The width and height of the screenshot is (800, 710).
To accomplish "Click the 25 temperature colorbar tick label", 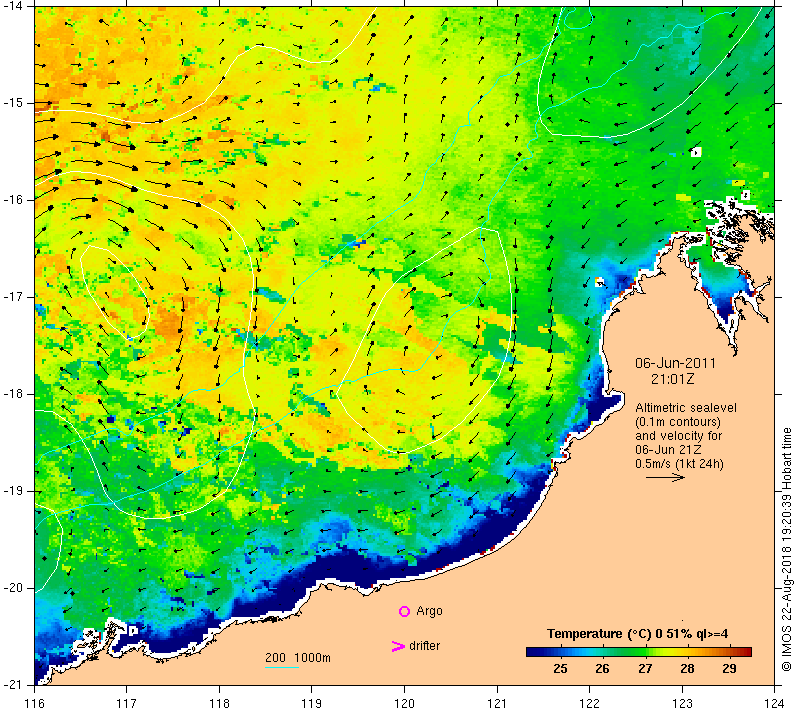I will [560, 669].
